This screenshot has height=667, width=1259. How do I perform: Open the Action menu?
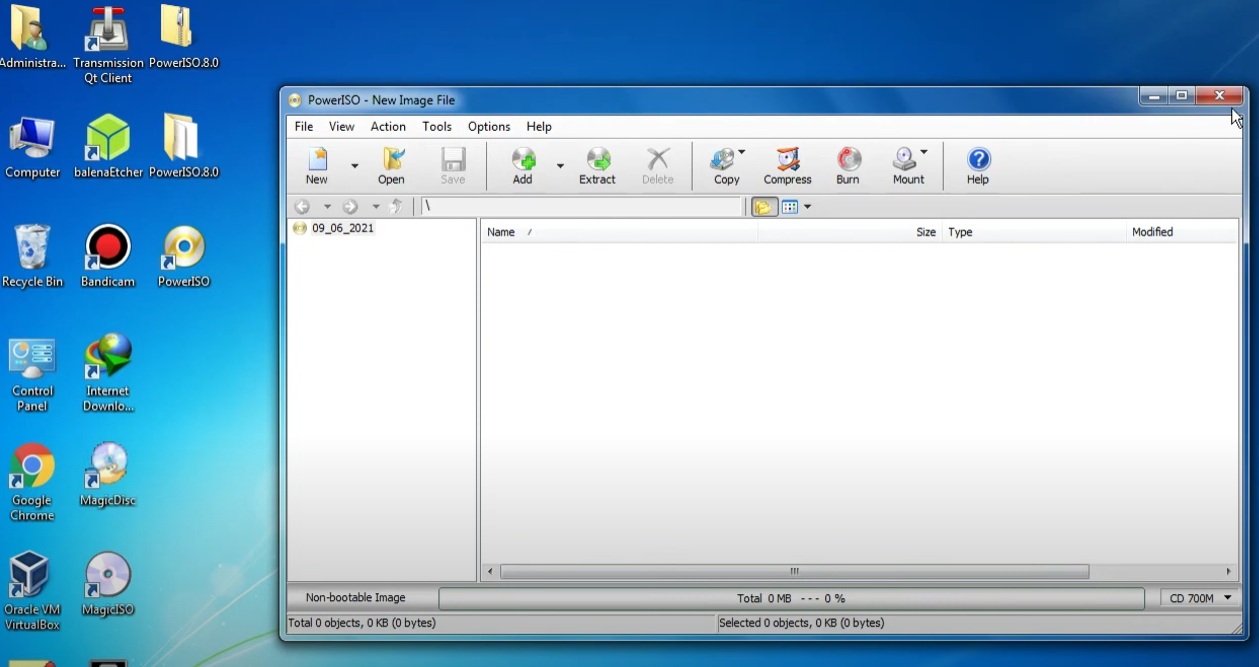pyautogui.click(x=388, y=126)
